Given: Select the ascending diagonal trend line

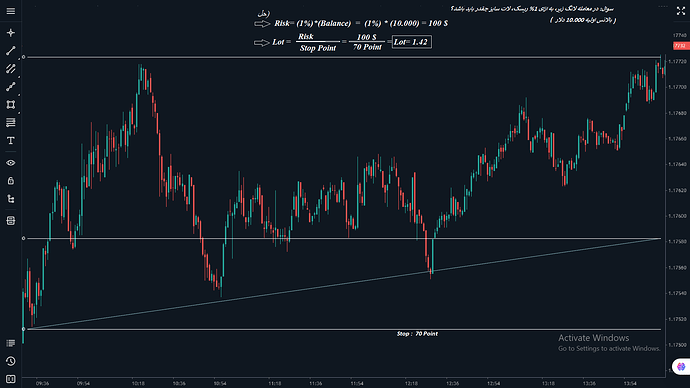Looking at the screenshot, I should (343, 284).
